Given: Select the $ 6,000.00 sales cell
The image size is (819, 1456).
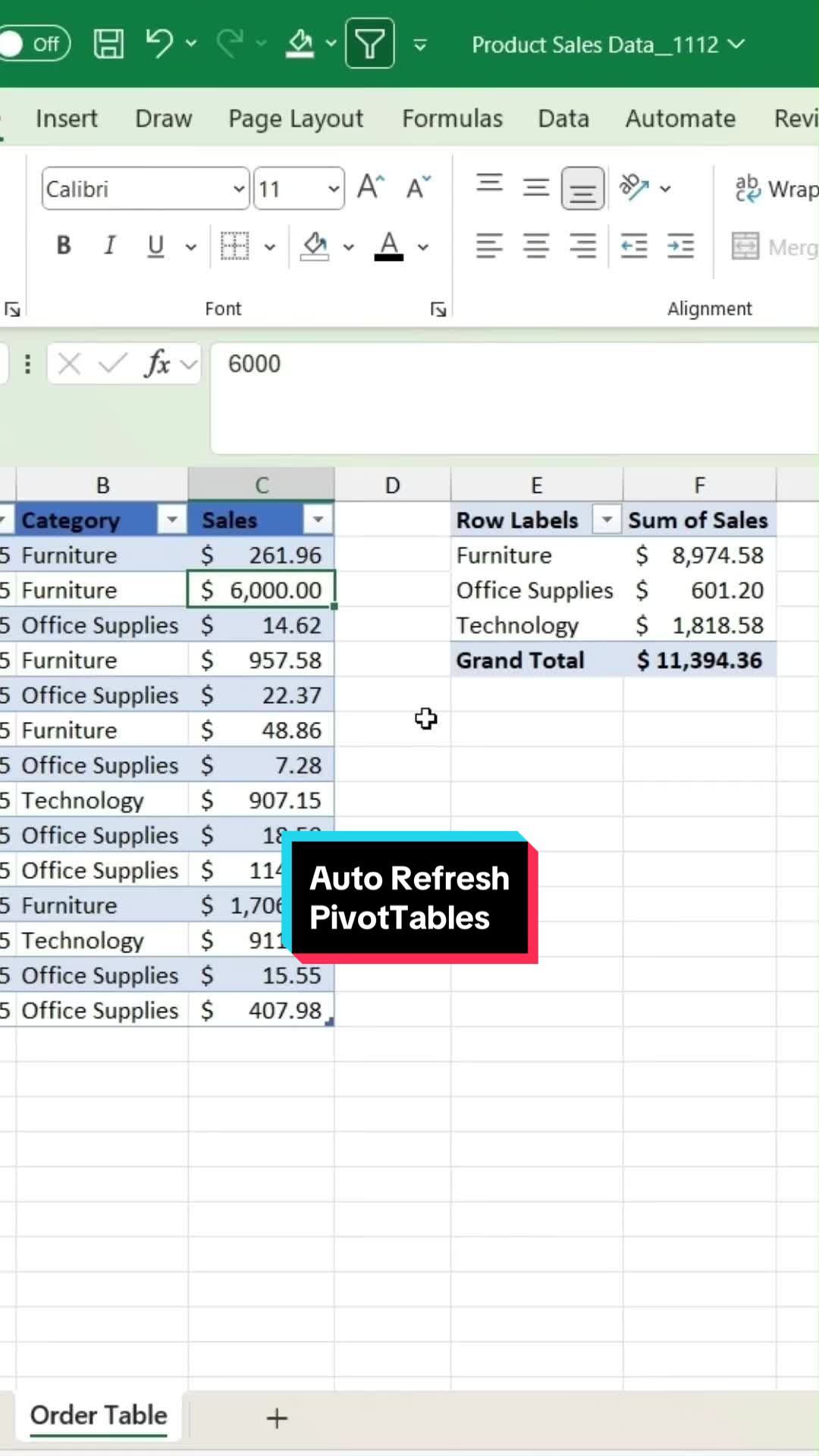Looking at the screenshot, I should (x=261, y=590).
